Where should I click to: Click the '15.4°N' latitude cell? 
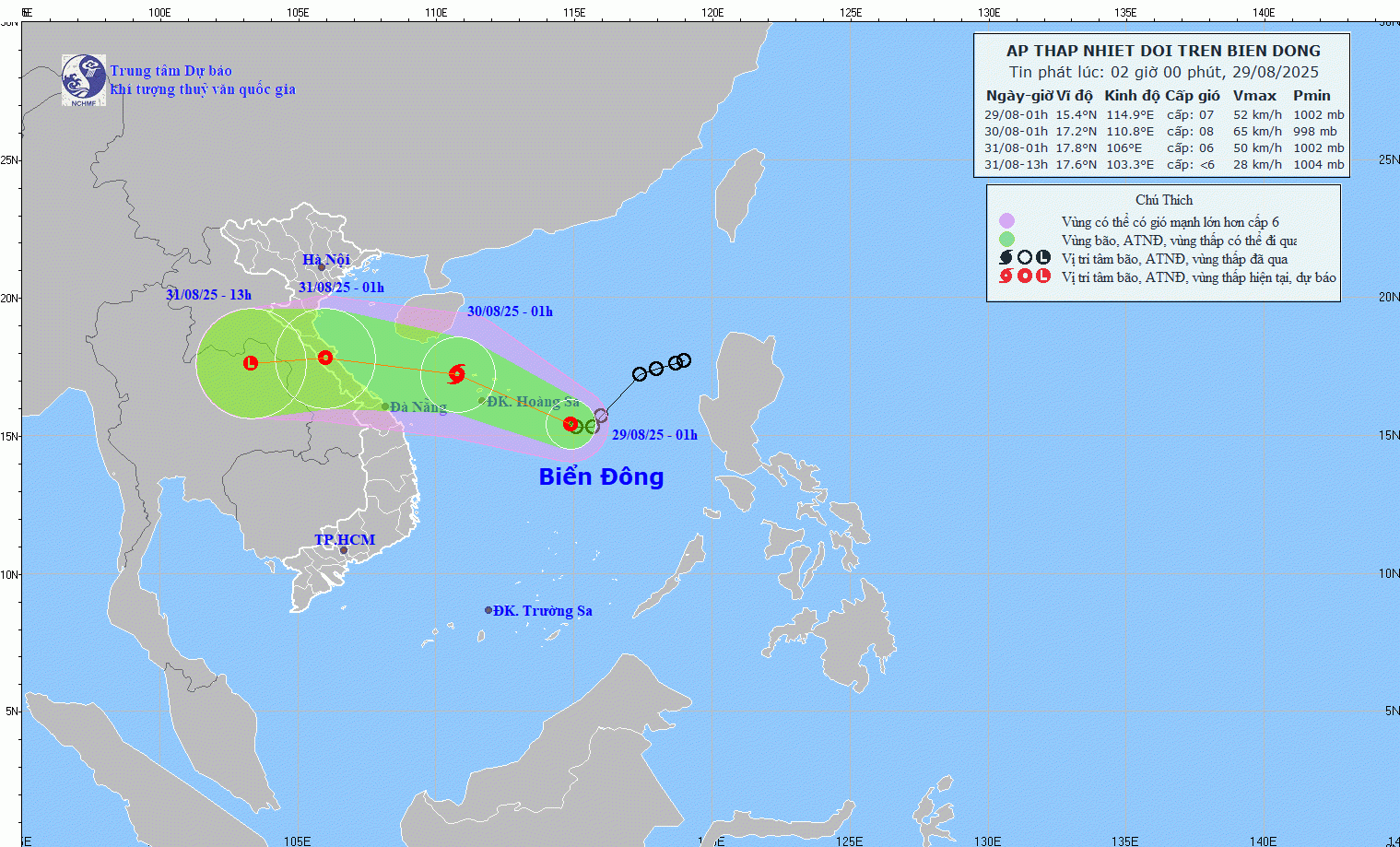pos(1076,115)
